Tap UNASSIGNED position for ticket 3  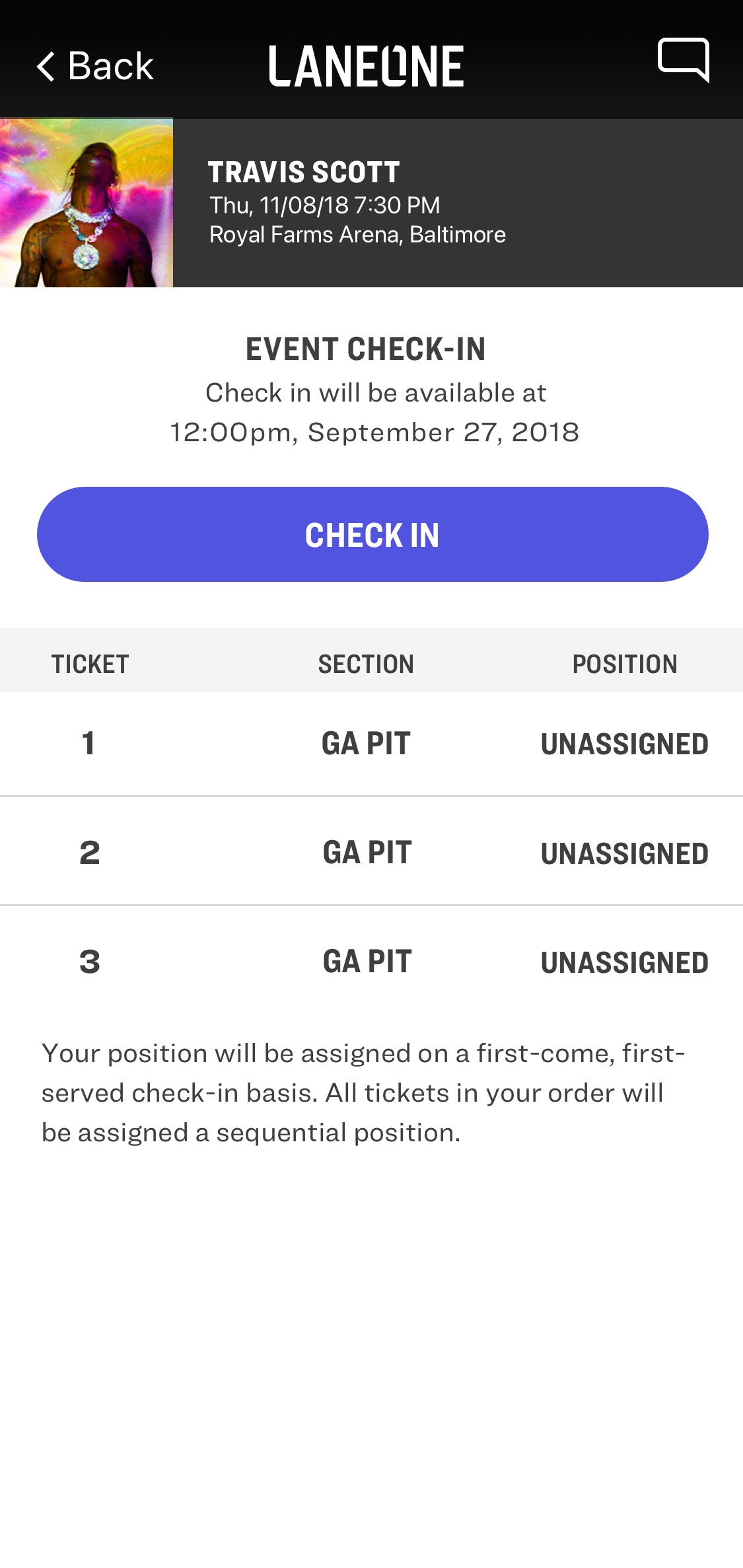pyautogui.click(x=625, y=963)
